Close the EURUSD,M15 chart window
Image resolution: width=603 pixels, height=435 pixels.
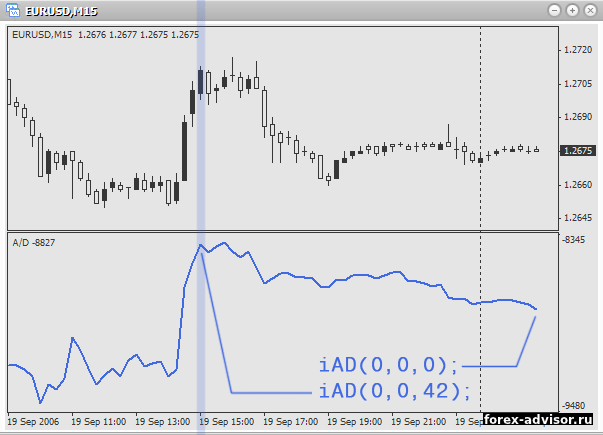590,10
